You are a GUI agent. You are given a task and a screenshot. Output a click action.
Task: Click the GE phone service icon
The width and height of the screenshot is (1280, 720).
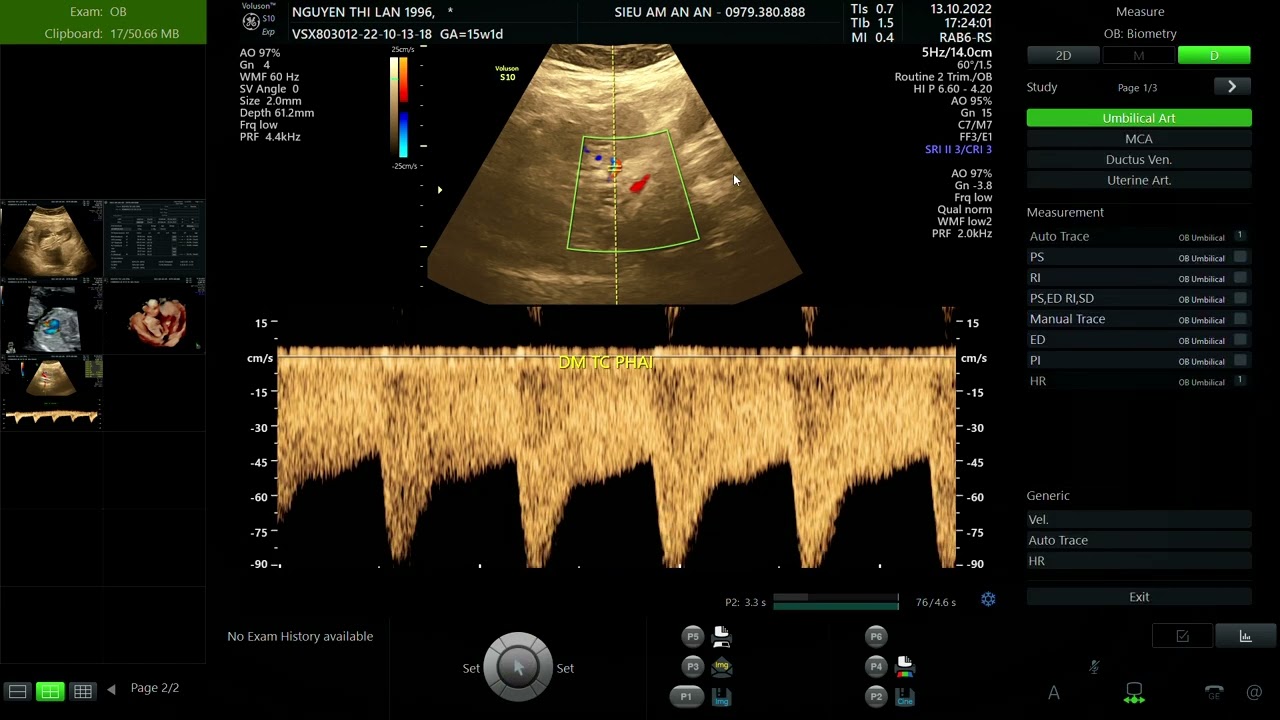[1213, 692]
